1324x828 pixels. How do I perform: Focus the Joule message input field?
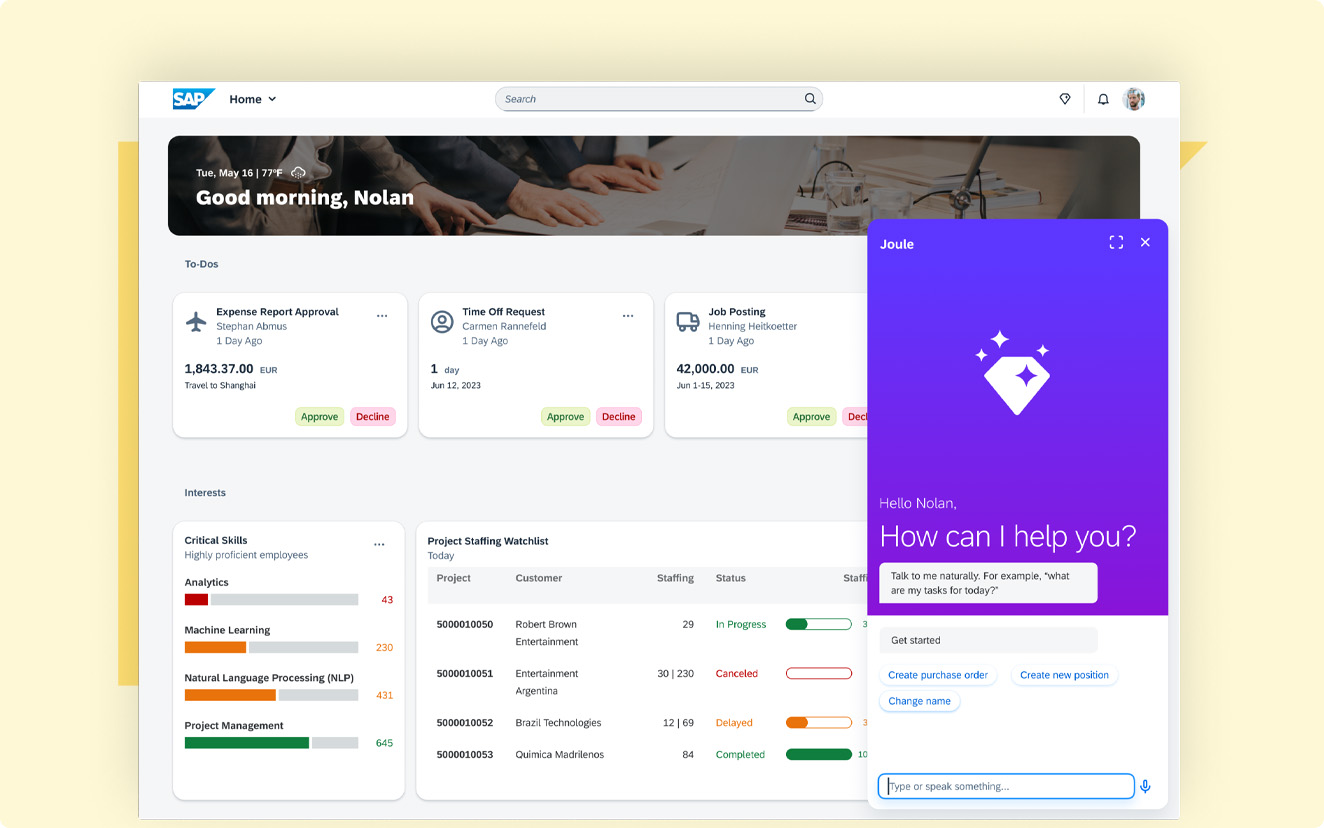1006,786
